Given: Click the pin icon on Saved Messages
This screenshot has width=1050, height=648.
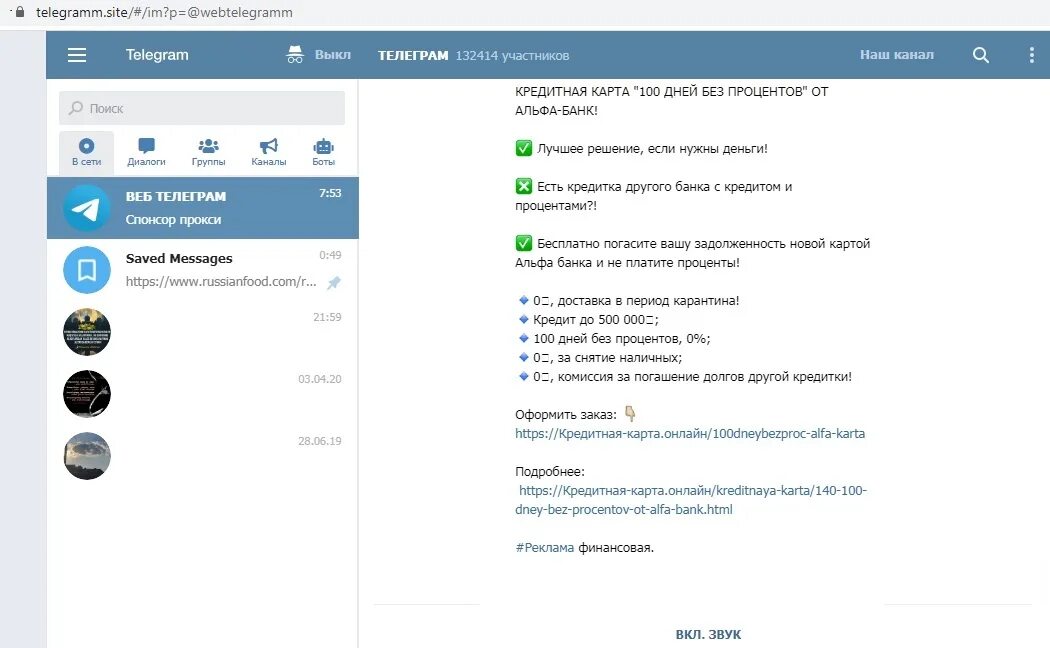Looking at the screenshot, I should click(333, 282).
